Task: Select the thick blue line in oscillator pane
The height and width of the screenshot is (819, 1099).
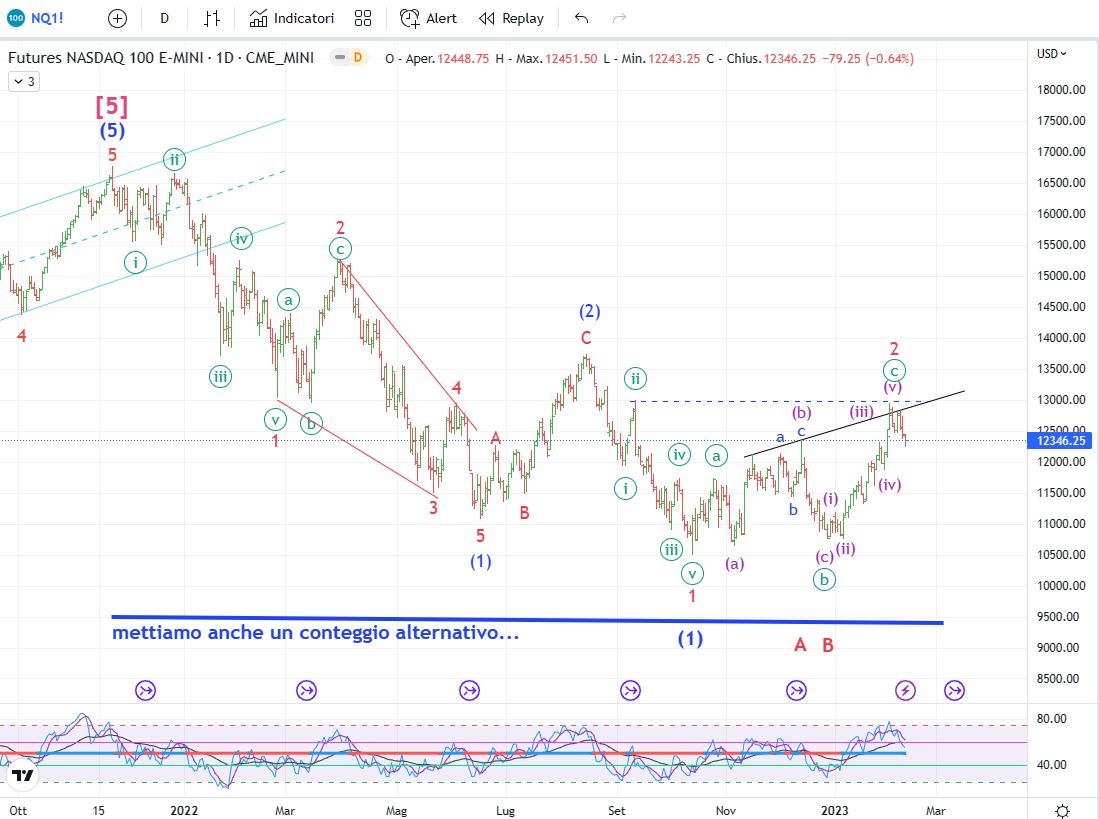Action: (x=453, y=753)
